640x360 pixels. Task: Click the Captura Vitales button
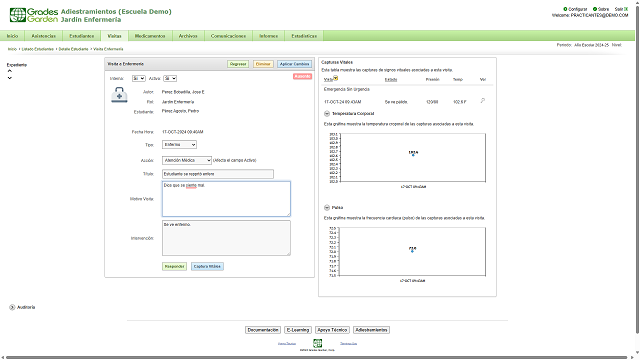click(x=207, y=267)
